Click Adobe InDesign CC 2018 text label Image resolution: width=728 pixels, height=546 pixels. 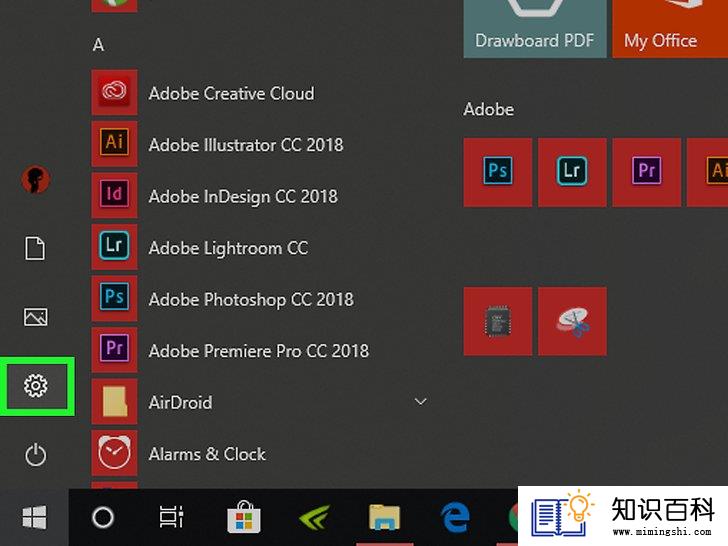tap(243, 196)
